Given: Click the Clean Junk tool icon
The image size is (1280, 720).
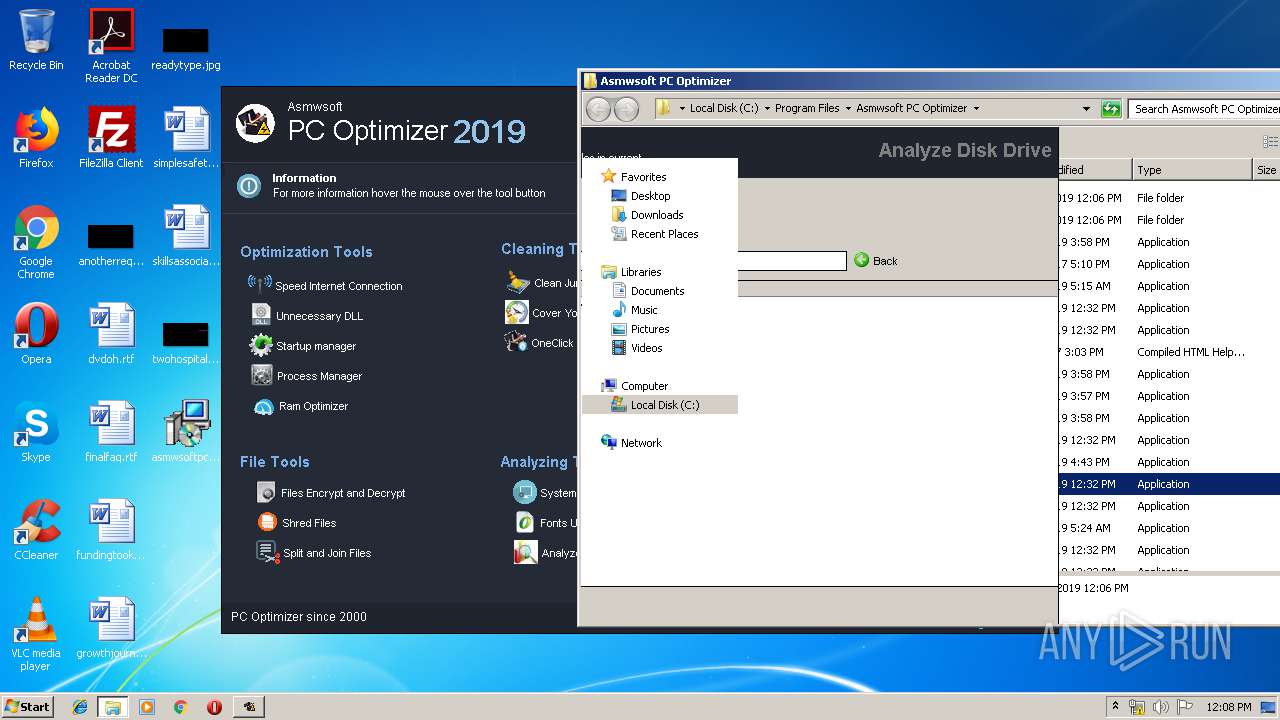Looking at the screenshot, I should pyautogui.click(x=517, y=282).
